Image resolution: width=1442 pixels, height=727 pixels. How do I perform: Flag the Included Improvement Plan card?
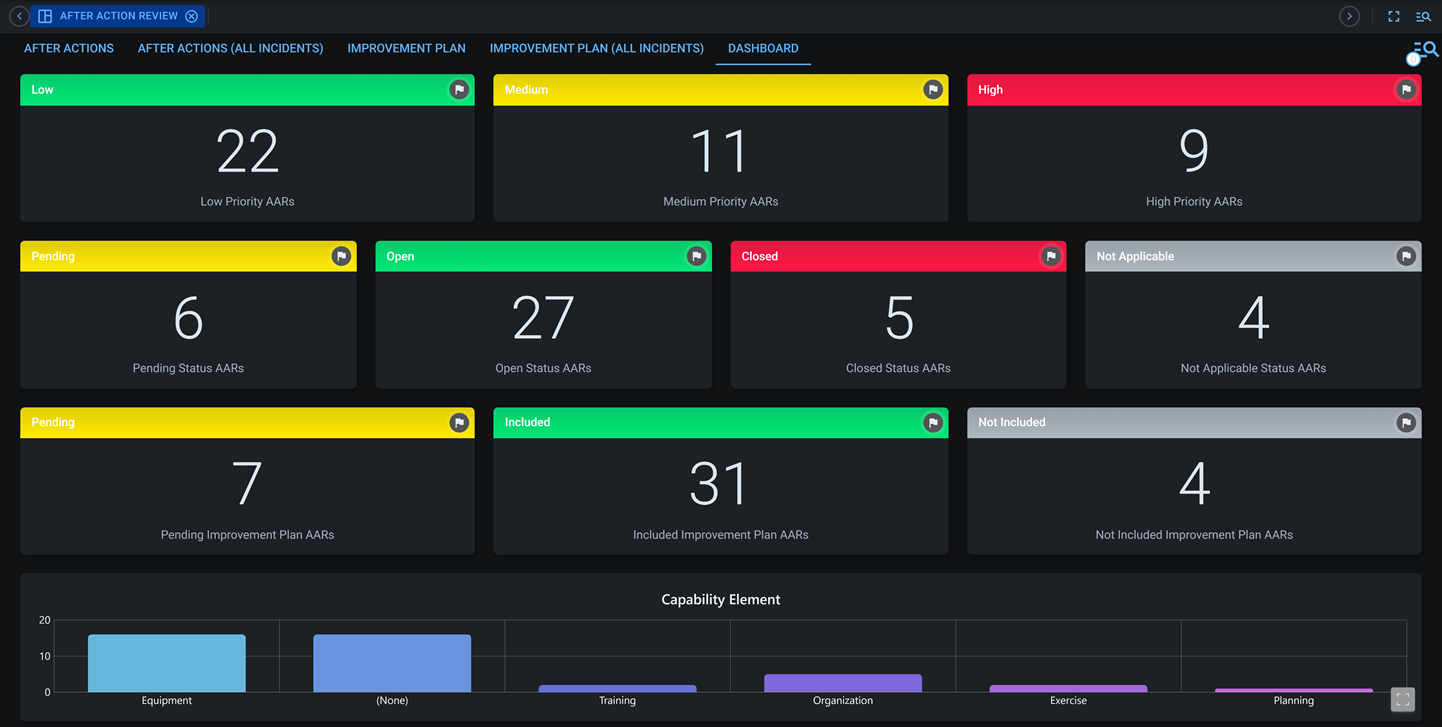[x=933, y=422]
